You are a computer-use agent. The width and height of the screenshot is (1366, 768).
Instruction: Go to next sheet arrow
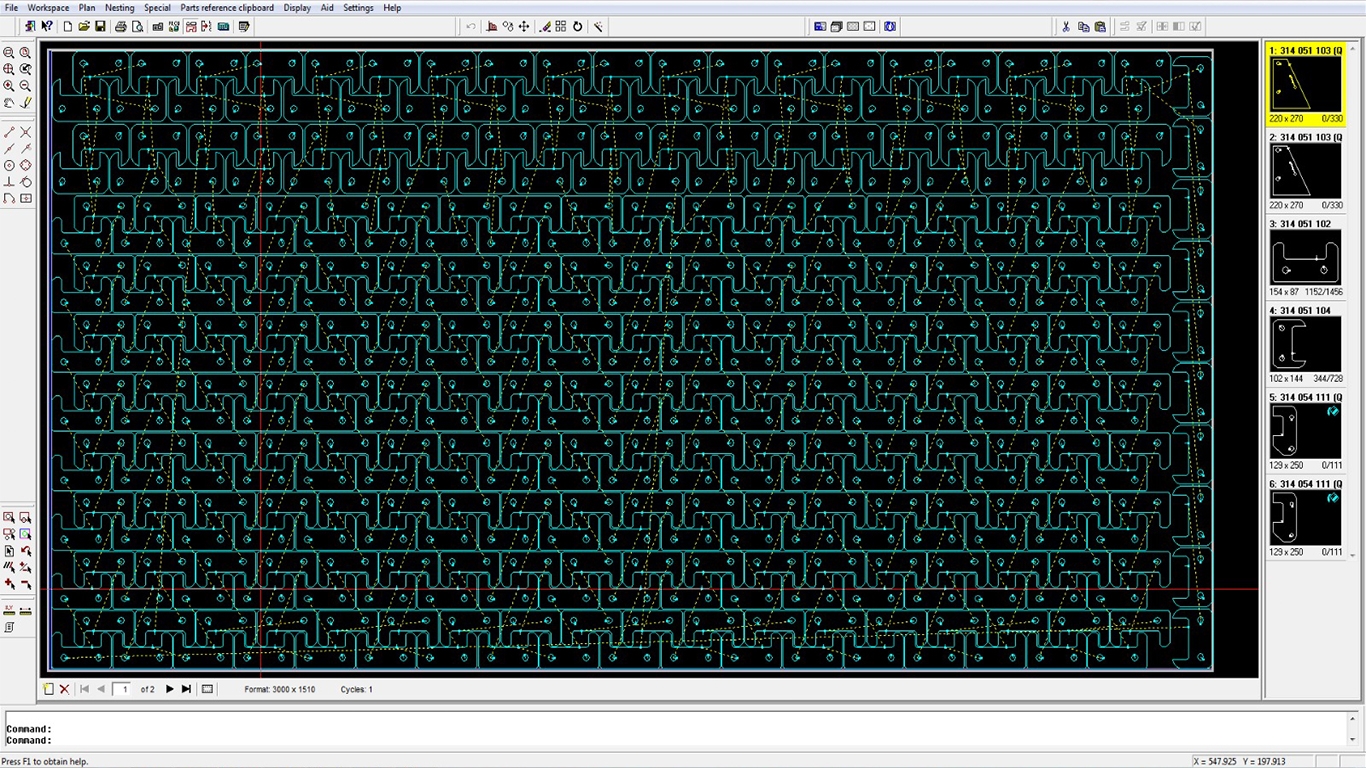click(x=169, y=689)
